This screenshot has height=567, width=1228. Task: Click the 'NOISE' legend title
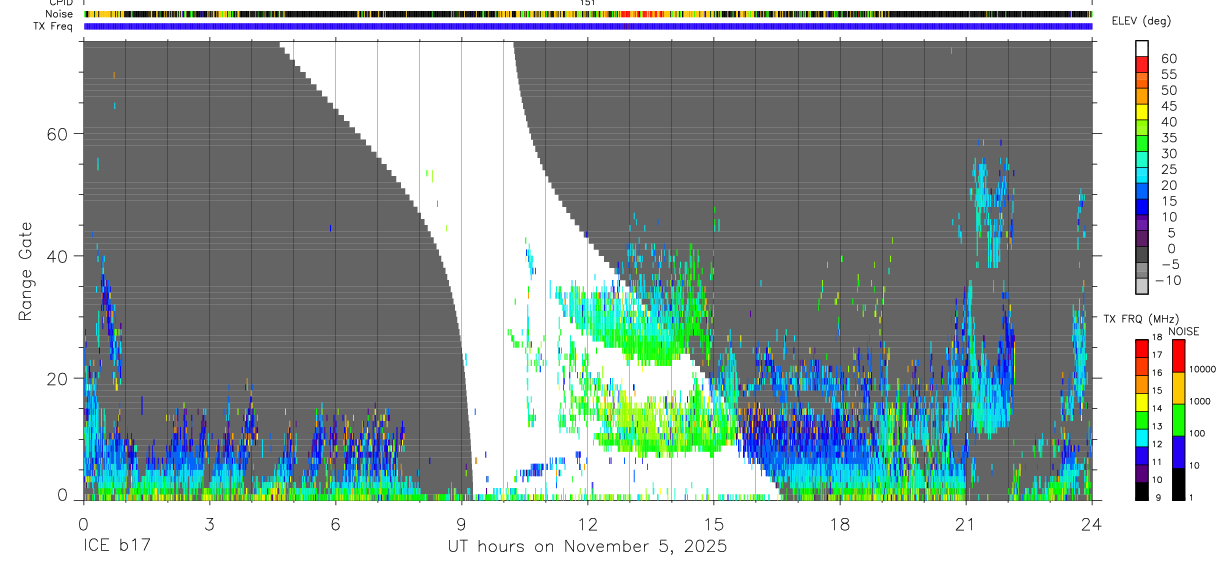click(1183, 331)
